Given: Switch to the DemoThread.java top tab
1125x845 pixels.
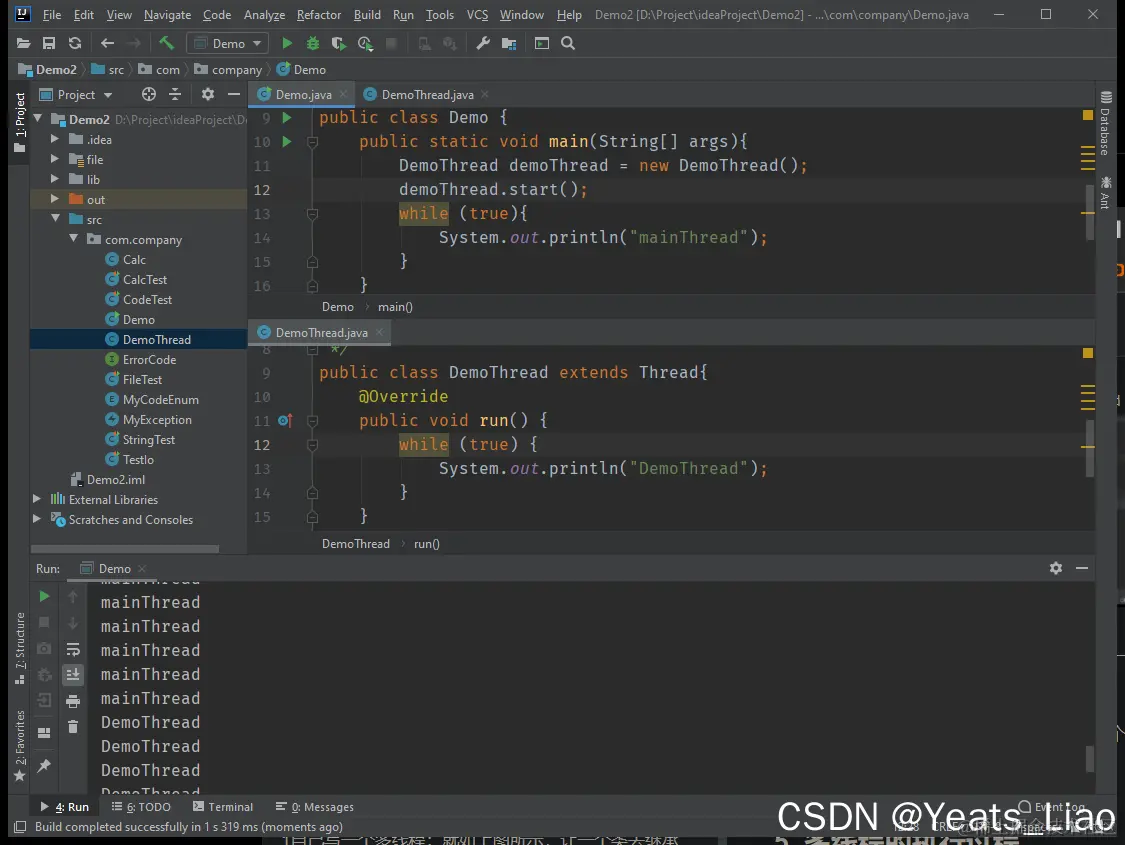Looking at the screenshot, I should (427, 95).
